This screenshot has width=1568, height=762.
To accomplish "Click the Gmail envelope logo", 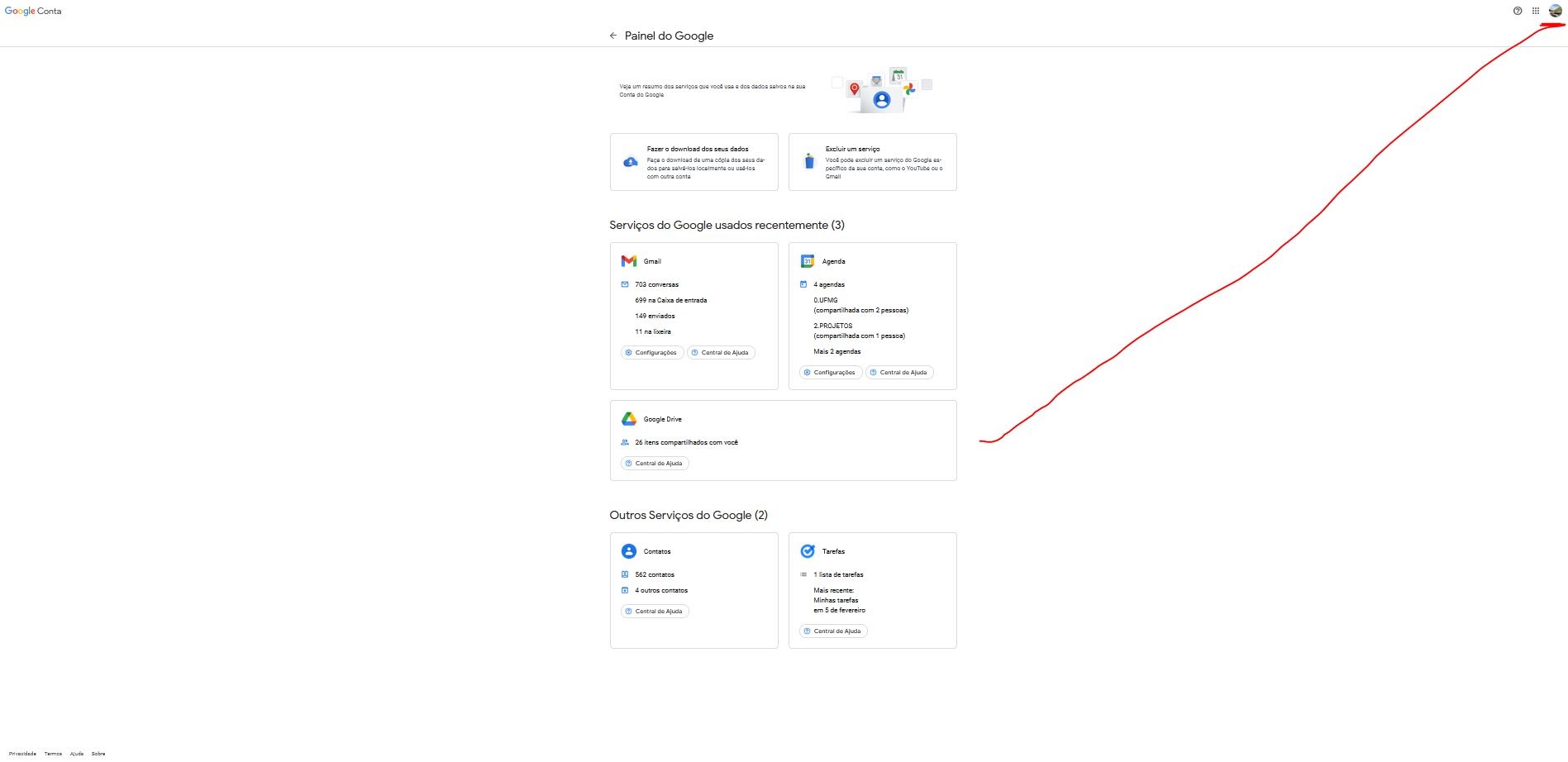I will tap(629, 261).
